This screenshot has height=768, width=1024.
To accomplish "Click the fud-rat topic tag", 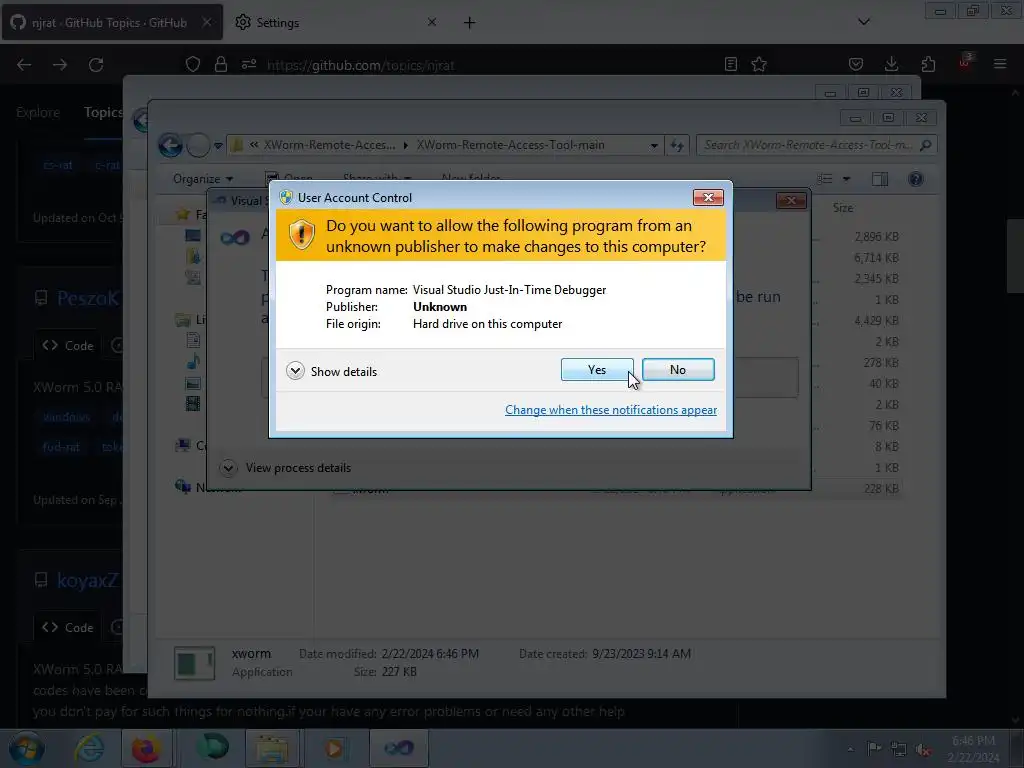I will tap(61, 447).
